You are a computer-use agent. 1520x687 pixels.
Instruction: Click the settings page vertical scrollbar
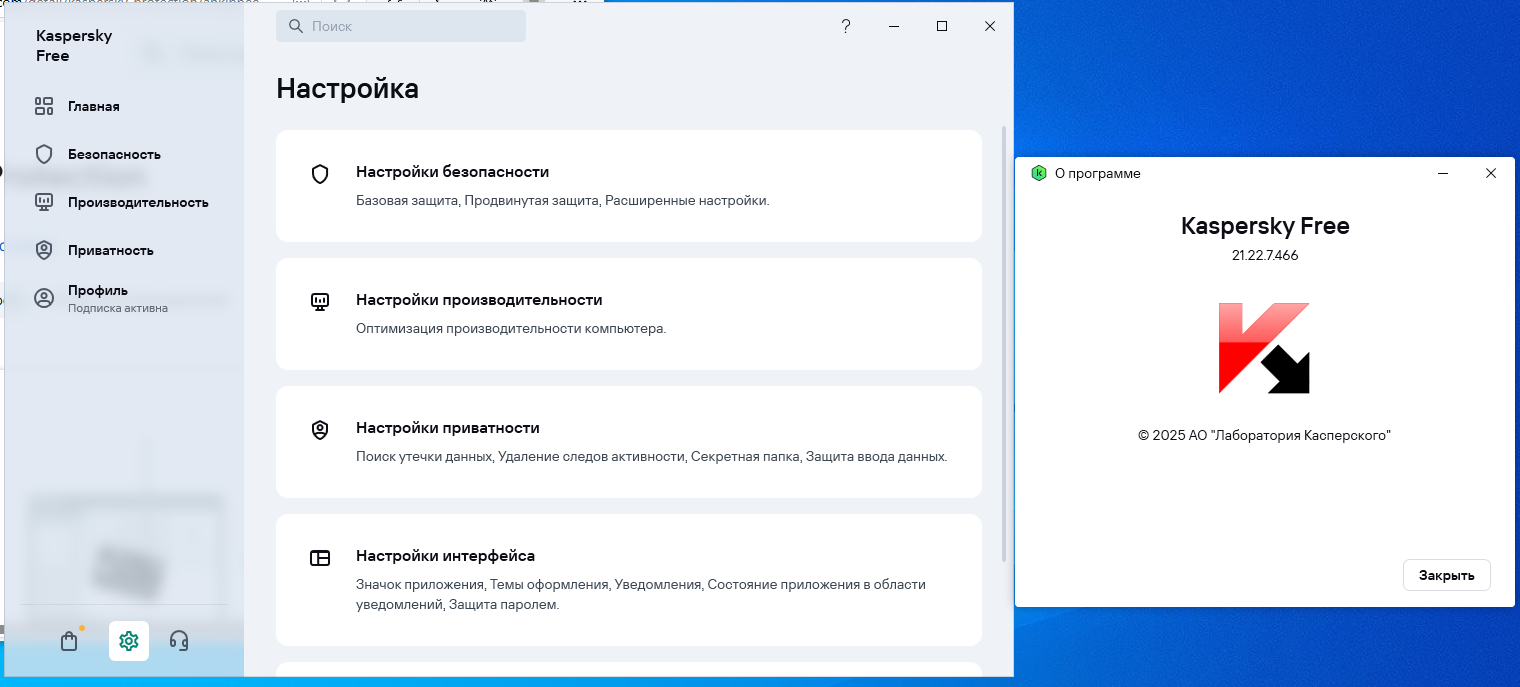1005,343
